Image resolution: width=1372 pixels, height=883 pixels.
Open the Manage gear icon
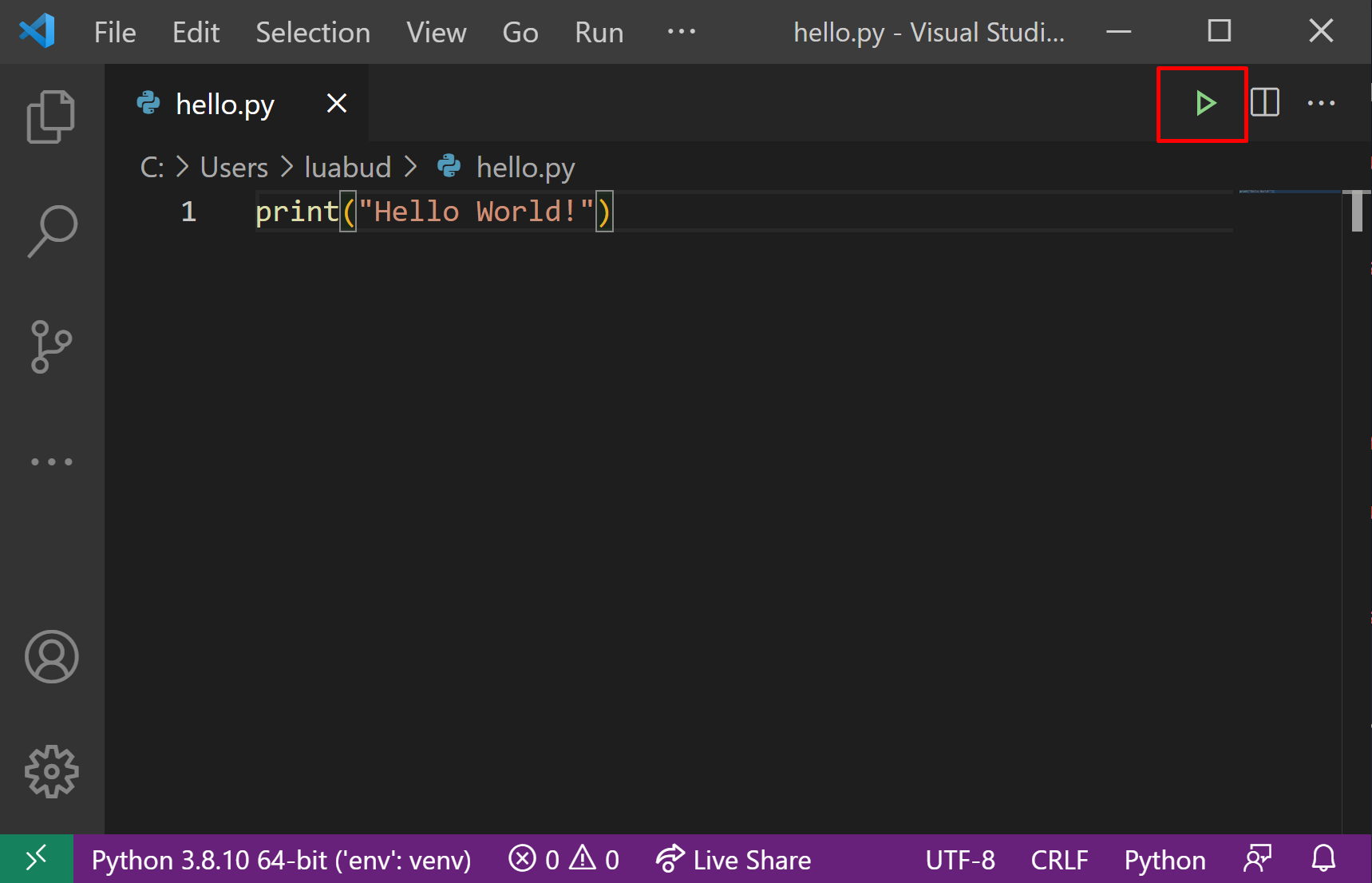(51, 771)
